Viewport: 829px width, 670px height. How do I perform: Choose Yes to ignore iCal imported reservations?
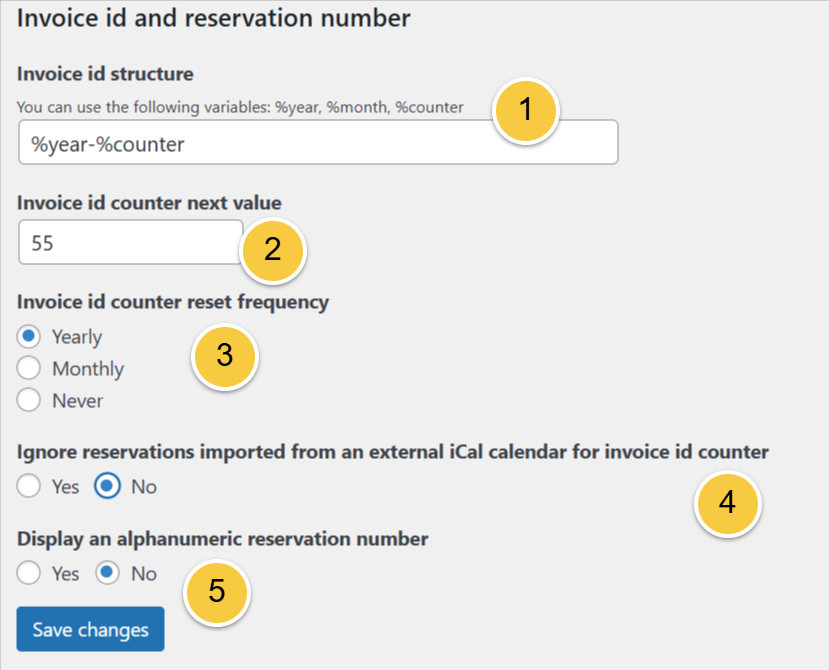[29, 487]
